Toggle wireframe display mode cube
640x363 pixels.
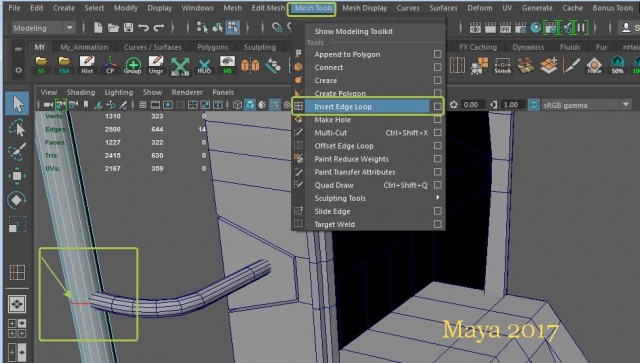point(237,105)
